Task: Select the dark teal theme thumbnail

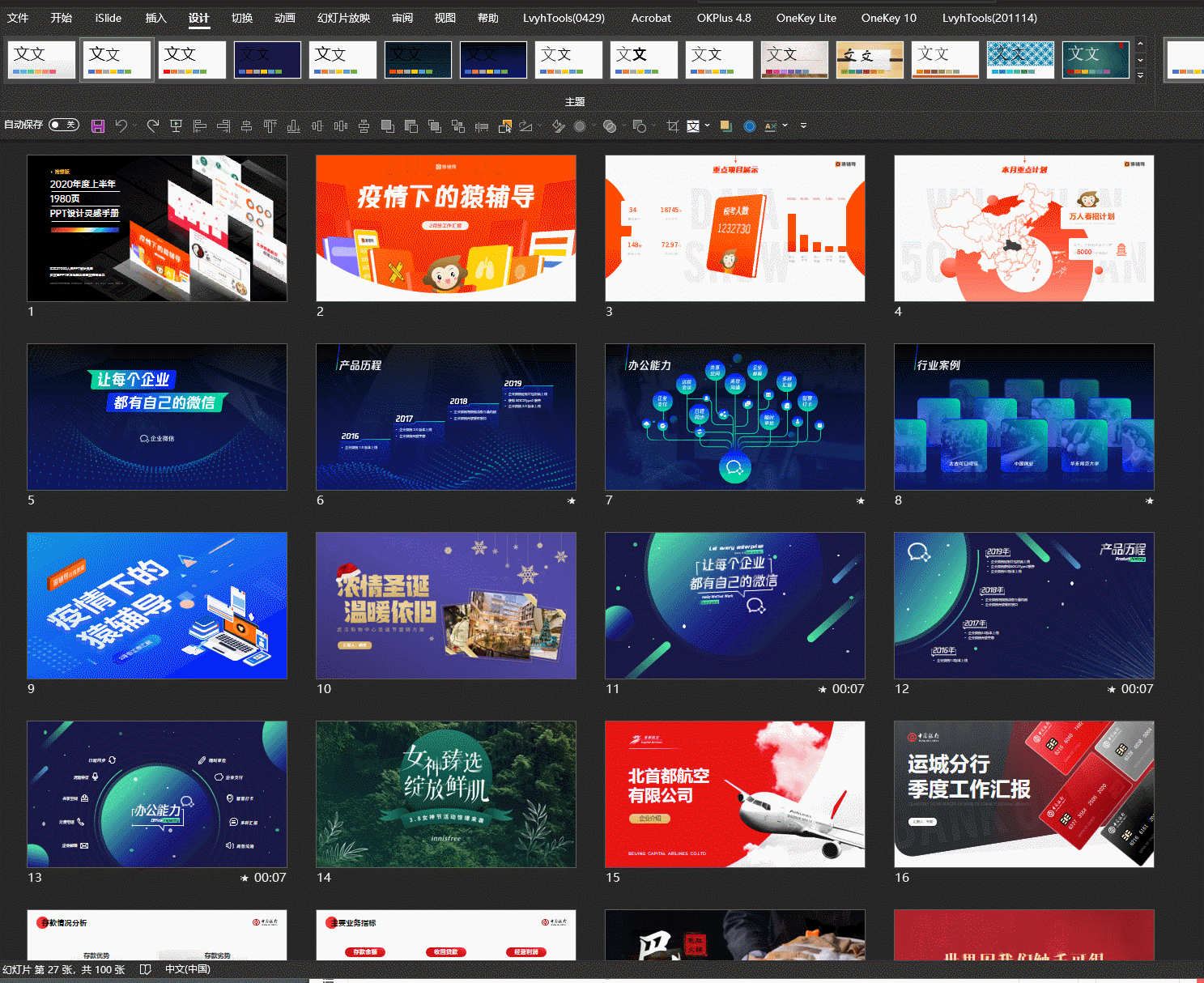Action: click(x=1096, y=60)
